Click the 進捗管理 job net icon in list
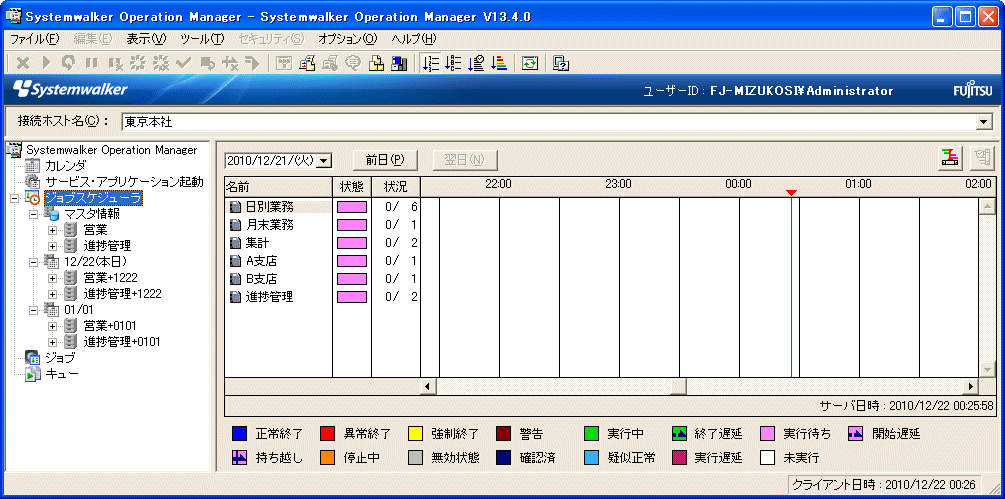This screenshot has height=499, width=1005. click(235, 297)
